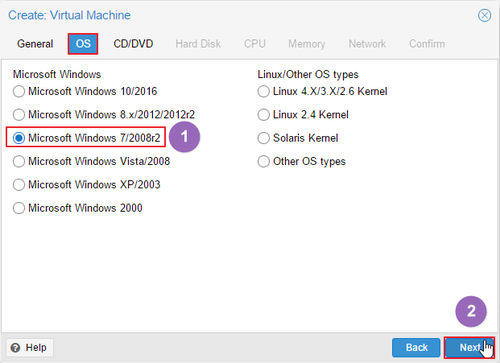Click the Help question mark icon
The height and width of the screenshot is (363, 500).
pos(15,348)
